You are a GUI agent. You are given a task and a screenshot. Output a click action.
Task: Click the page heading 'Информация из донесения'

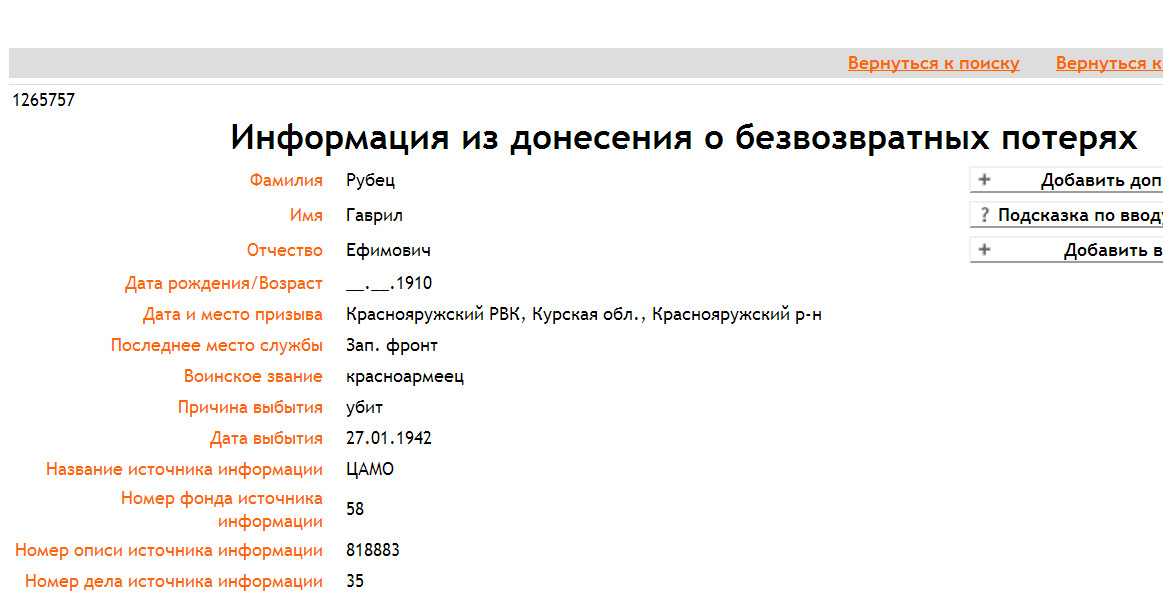click(x=683, y=138)
